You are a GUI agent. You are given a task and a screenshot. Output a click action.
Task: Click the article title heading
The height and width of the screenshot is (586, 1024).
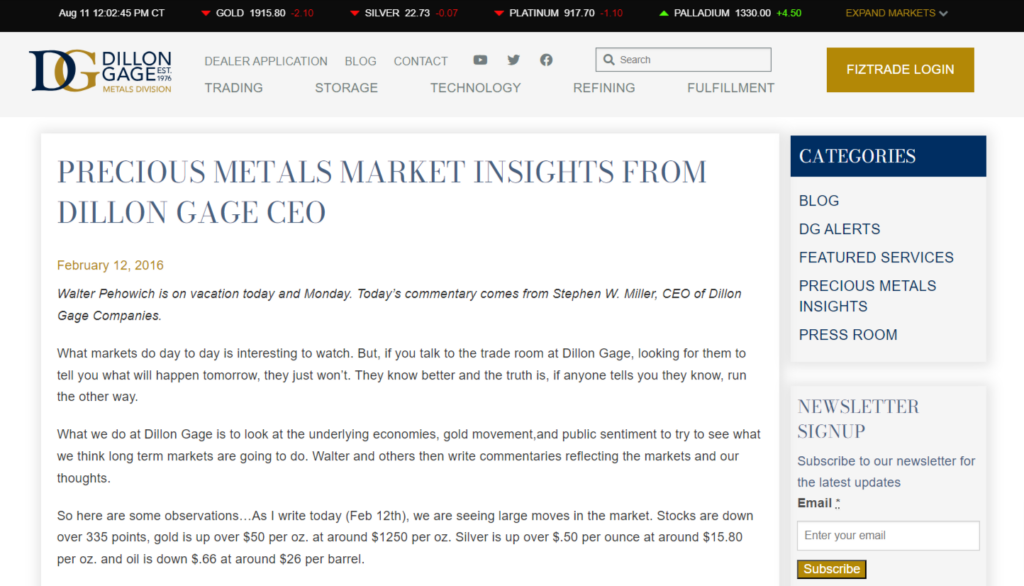click(x=382, y=192)
